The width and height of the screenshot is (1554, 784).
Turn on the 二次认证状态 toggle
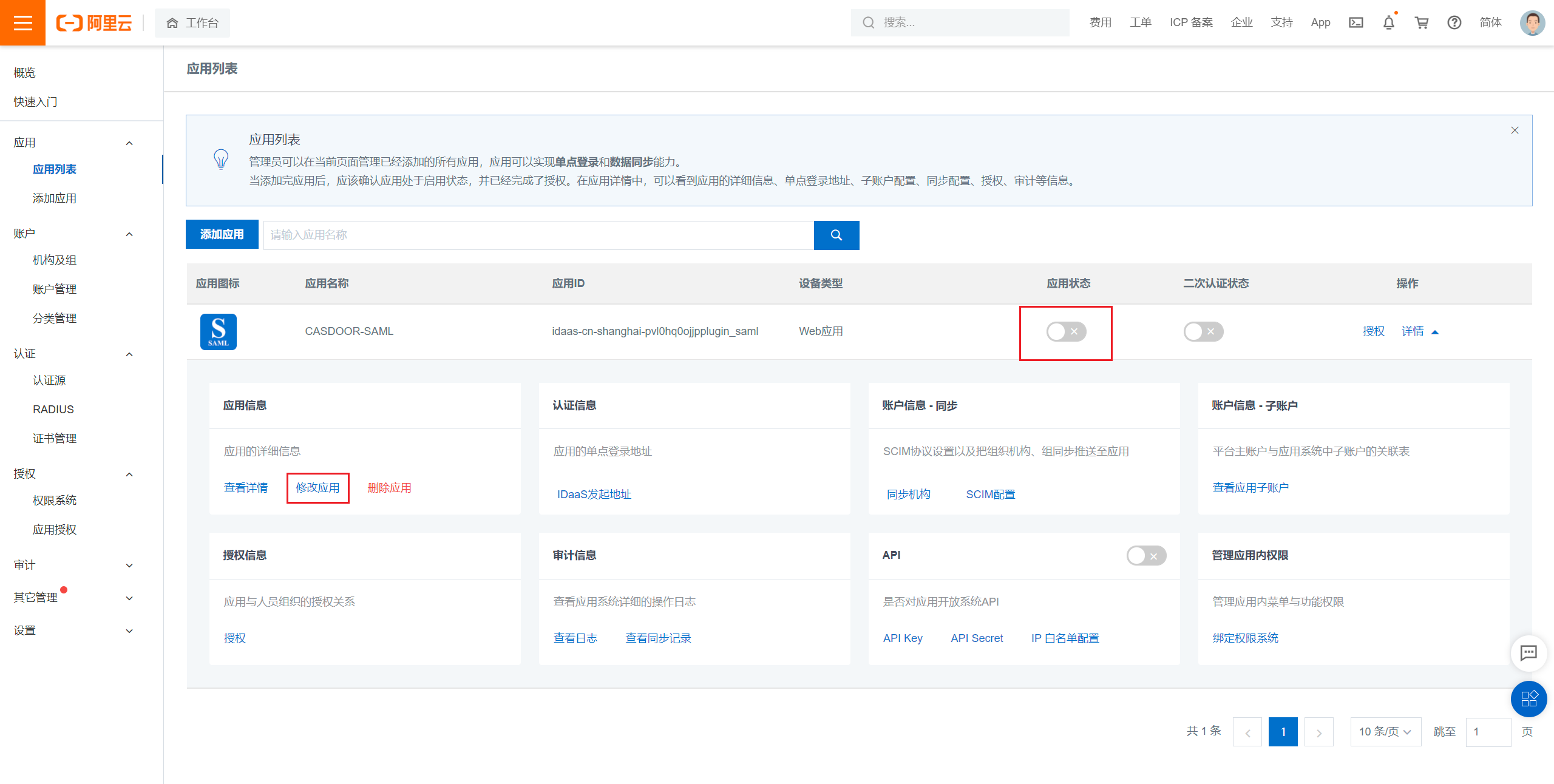coord(1203,331)
